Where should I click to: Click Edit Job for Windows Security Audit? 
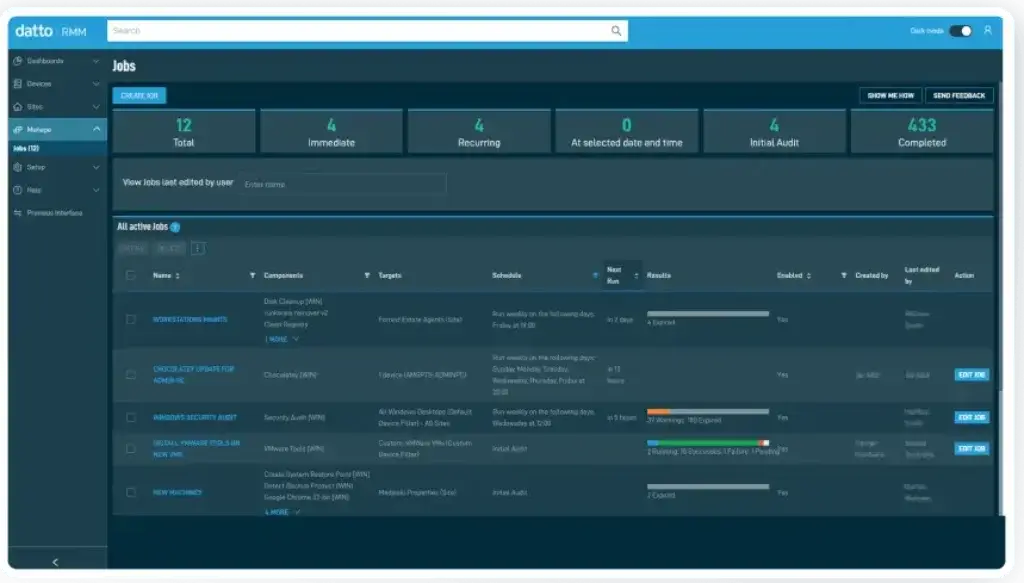[972, 417]
